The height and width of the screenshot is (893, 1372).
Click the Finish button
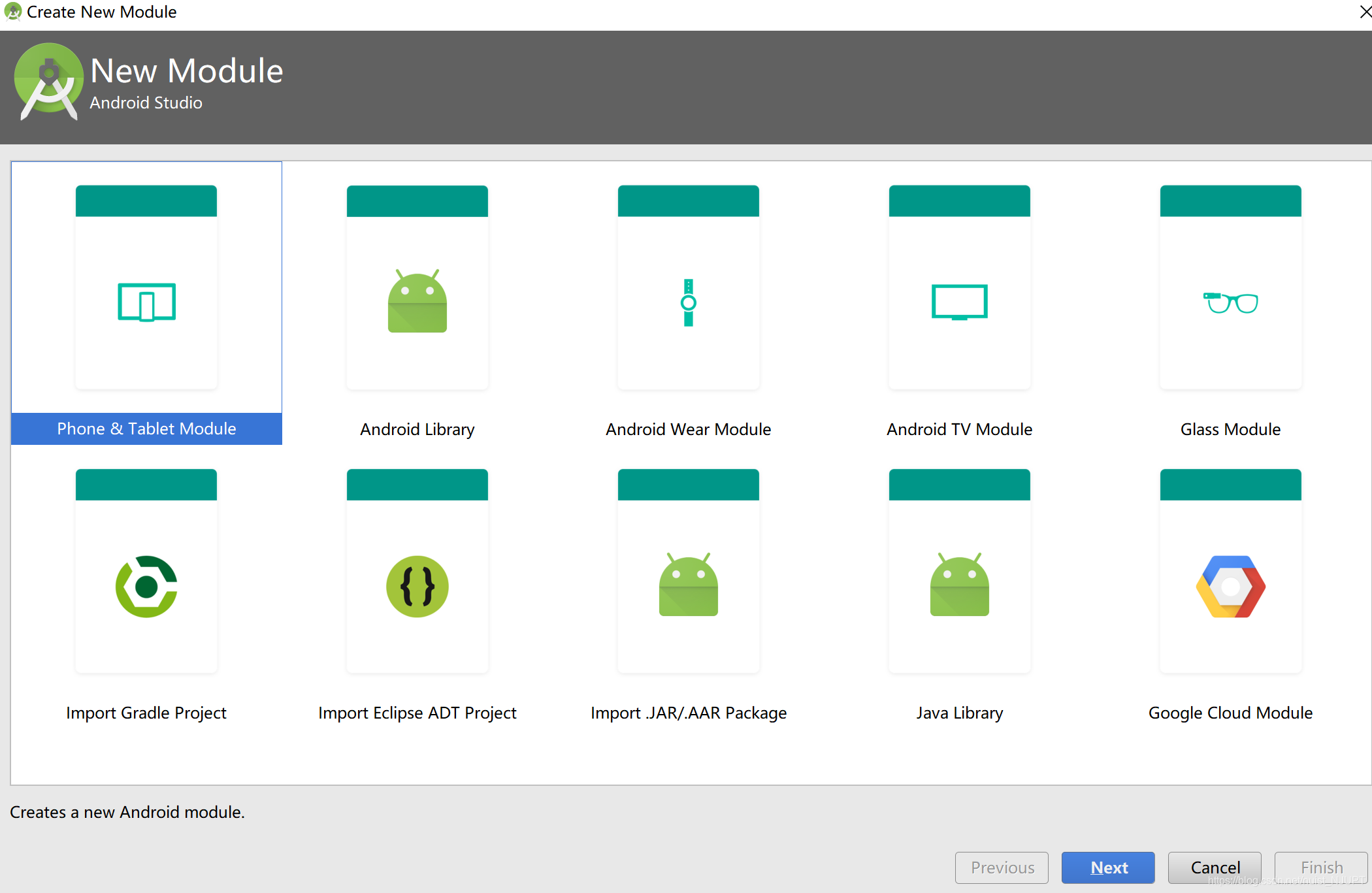point(1321,868)
